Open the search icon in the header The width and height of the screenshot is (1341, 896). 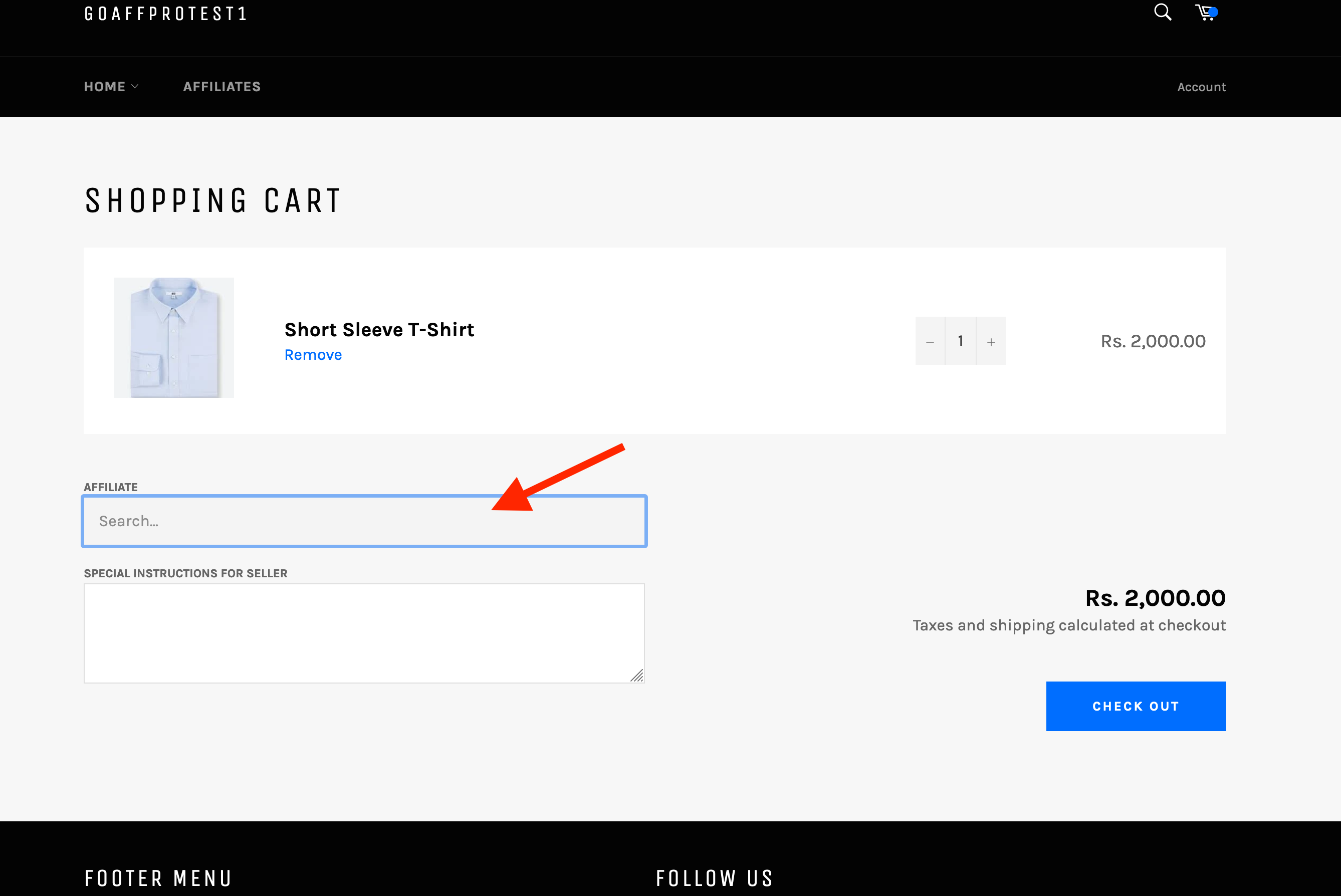[x=1162, y=12]
